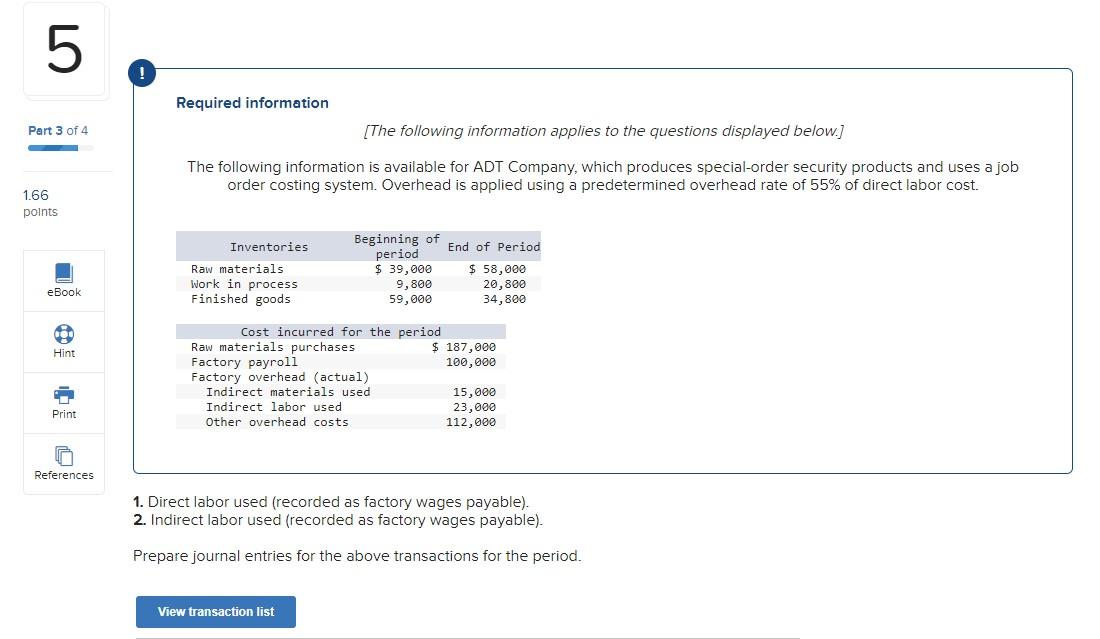Click the End of Period column header
Viewport: 1100px width, 639px height.
click(x=494, y=247)
